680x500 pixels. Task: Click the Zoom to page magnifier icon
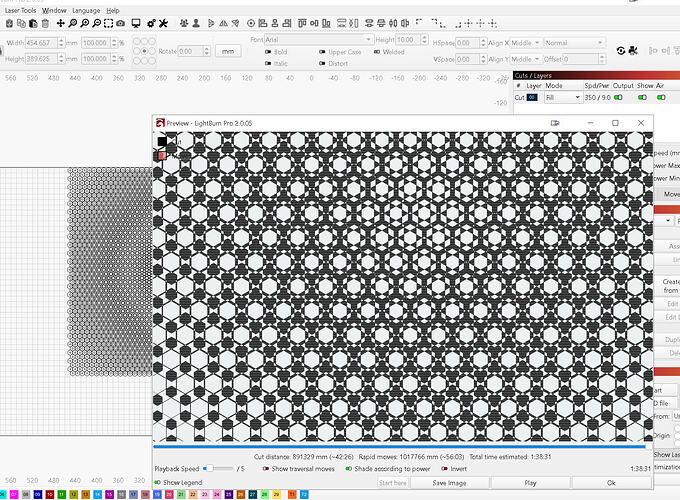72,23
